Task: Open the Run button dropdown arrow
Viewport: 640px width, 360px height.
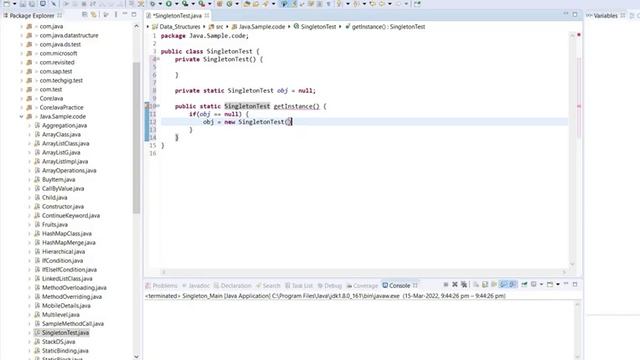Action: (x=176, y=4)
